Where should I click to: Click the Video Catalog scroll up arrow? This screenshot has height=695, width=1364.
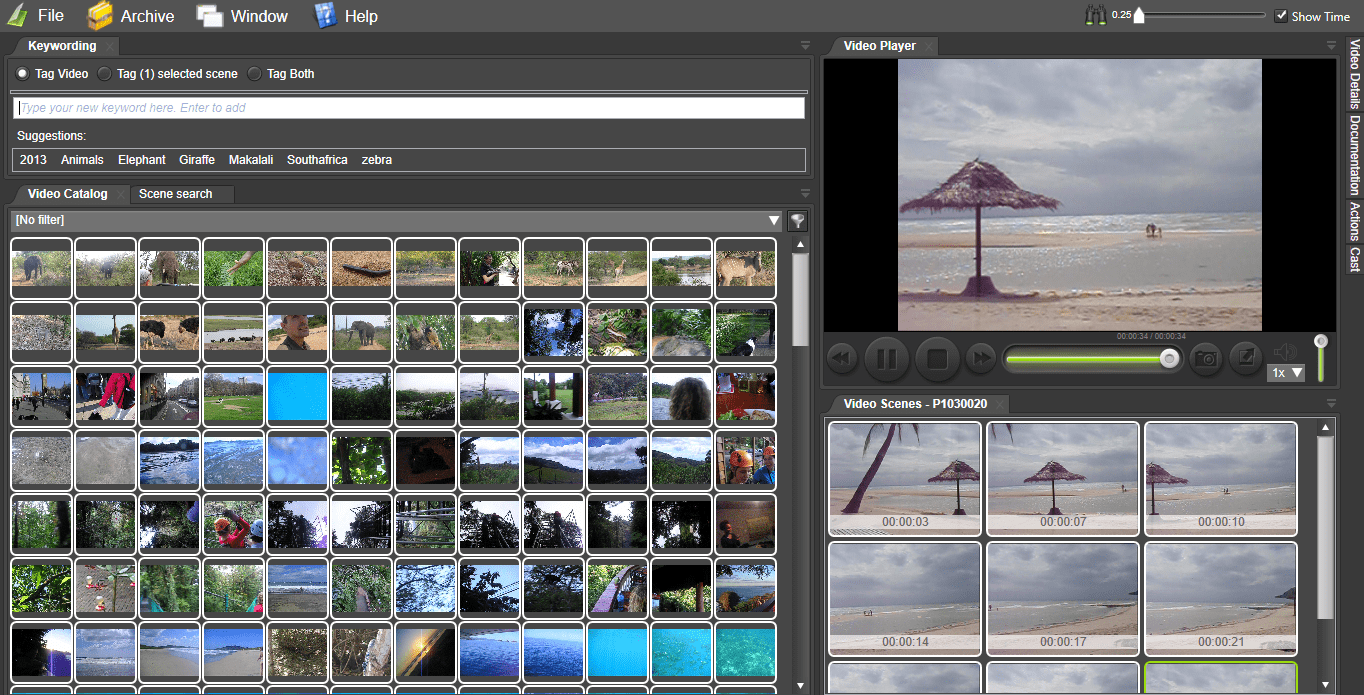(800, 244)
